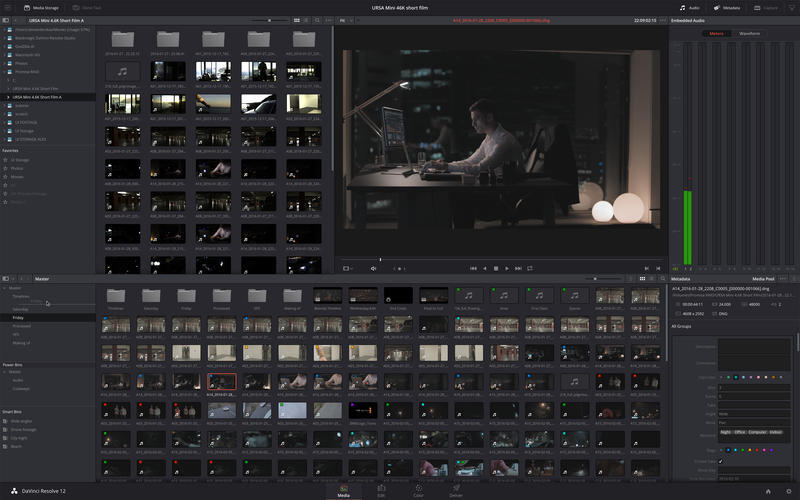Expand the Promise RAID drive tree
This screenshot has width=800, height=500.
[6, 72]
